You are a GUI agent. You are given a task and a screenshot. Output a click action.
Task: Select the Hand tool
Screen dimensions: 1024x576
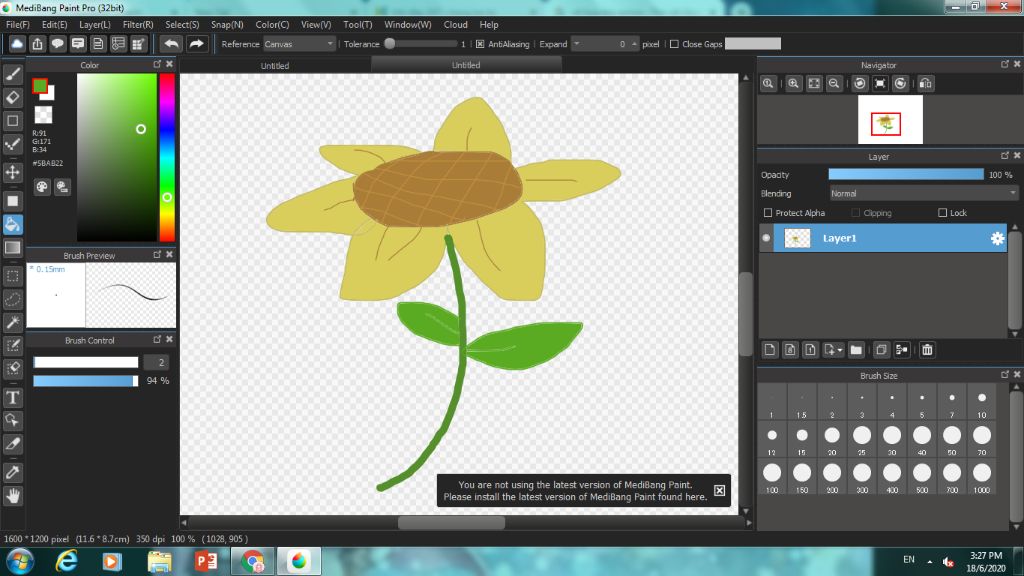[x=12, y=496]
